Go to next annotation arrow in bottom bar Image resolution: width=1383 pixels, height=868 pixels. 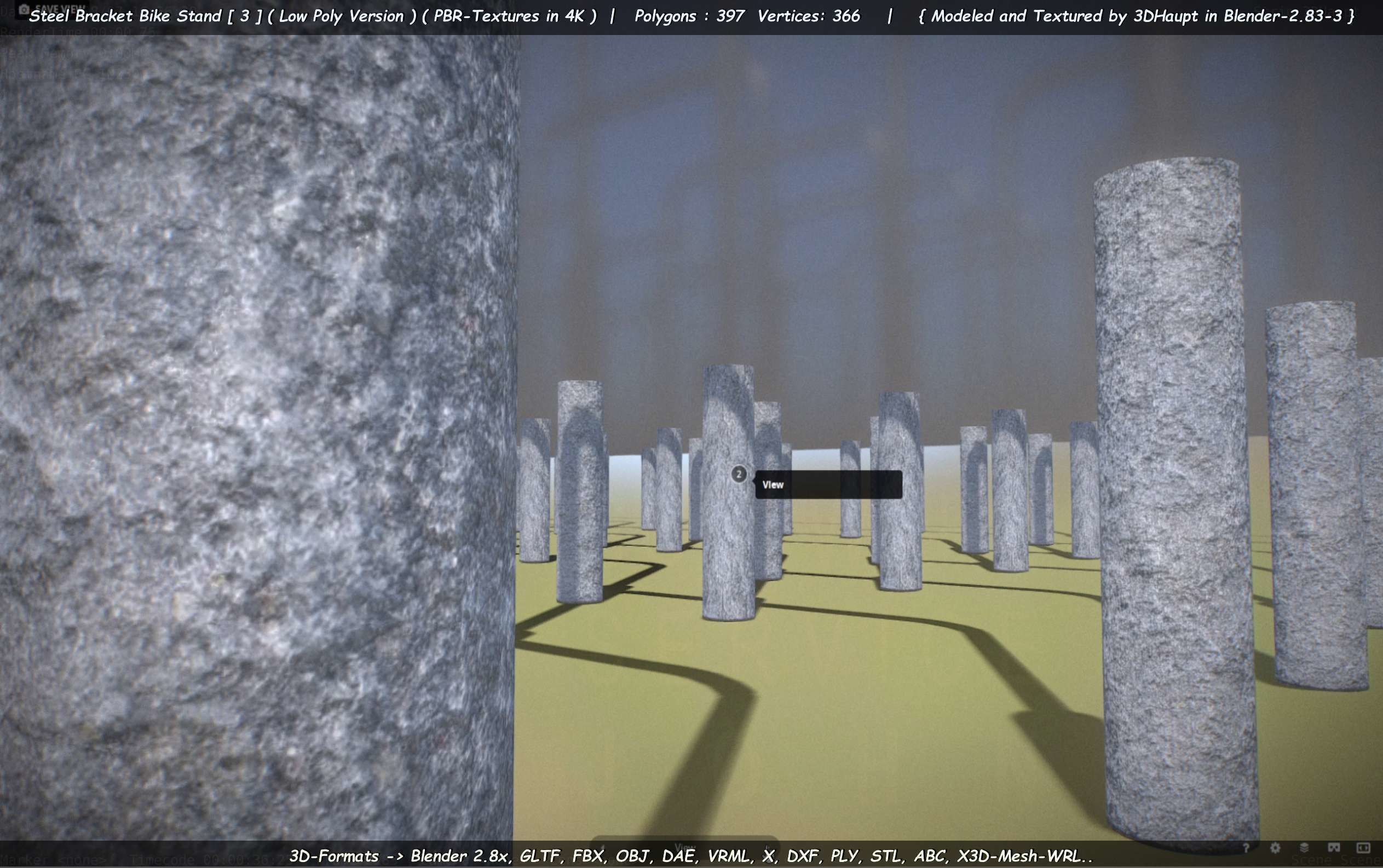tap(767, 848)
